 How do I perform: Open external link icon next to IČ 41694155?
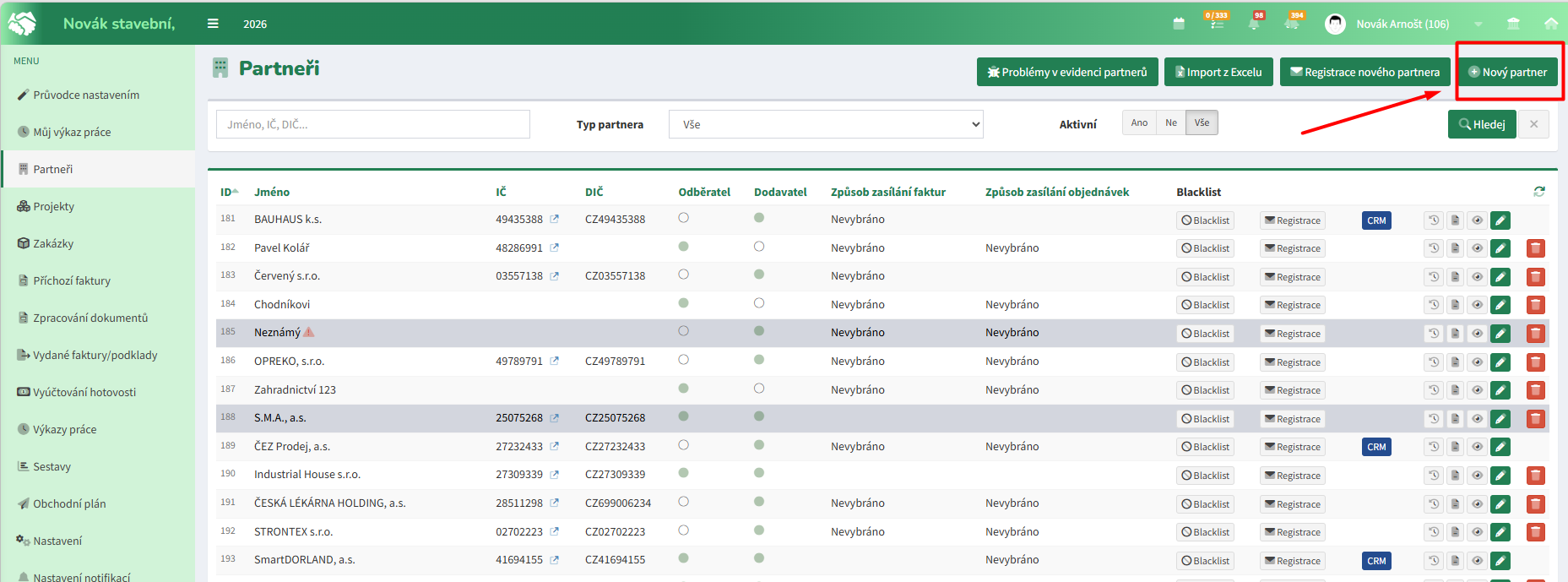pyautogui.click(x=555, y=559)
